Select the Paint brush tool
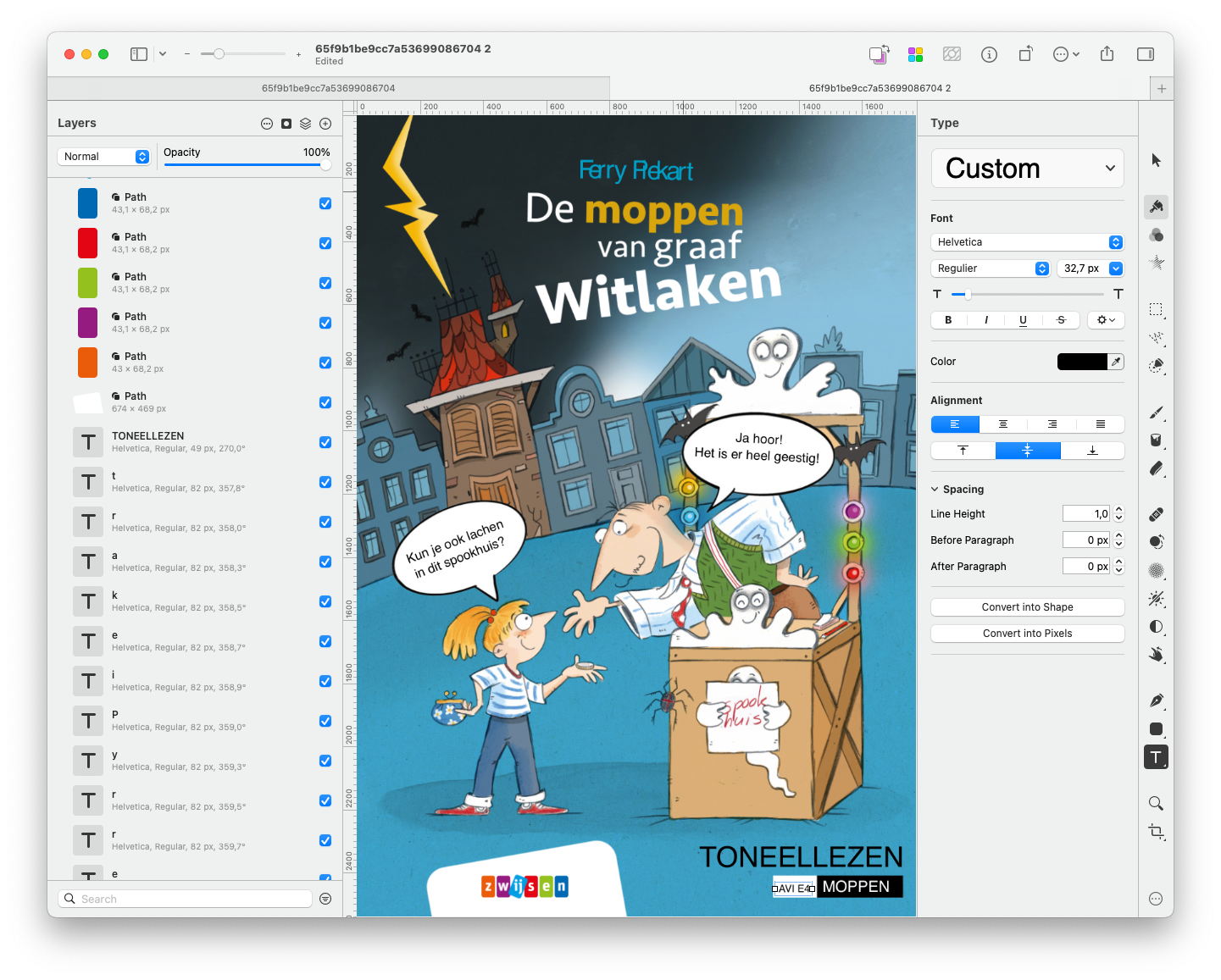This screenshot has width=1221, height=980. 1156,412
